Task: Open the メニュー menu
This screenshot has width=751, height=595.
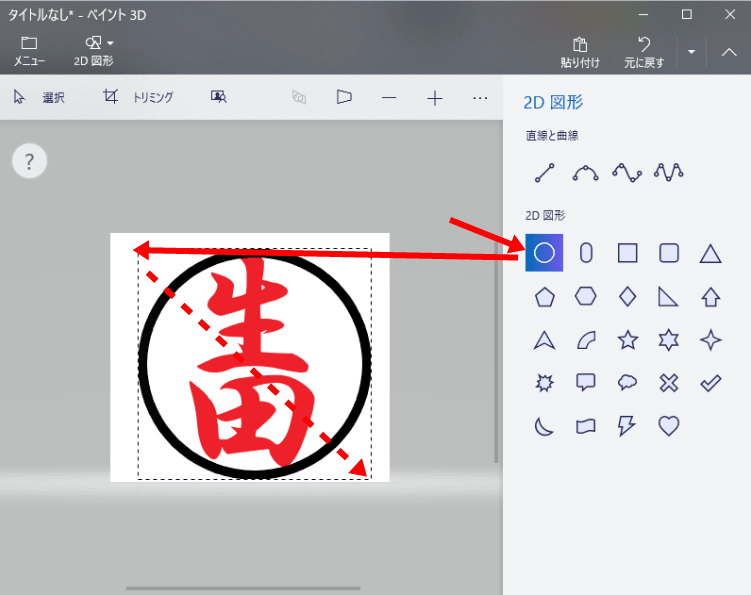Action: tap(29, 50)
